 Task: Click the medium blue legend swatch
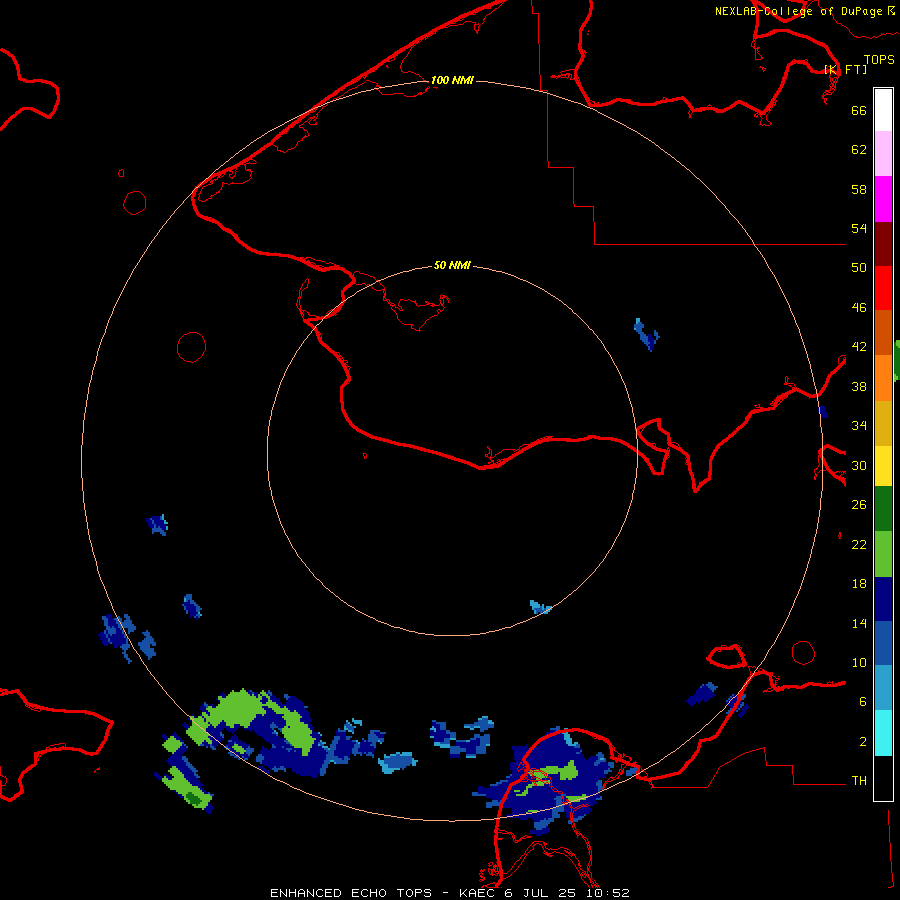click(883, 643)
